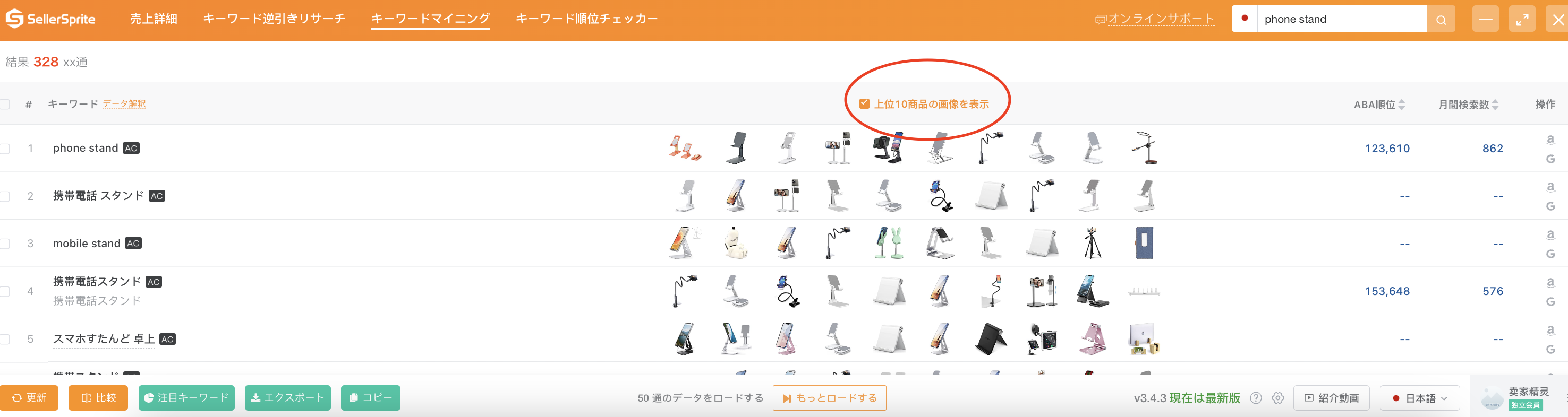Open オンラインサポート link

coord(1155,20)
